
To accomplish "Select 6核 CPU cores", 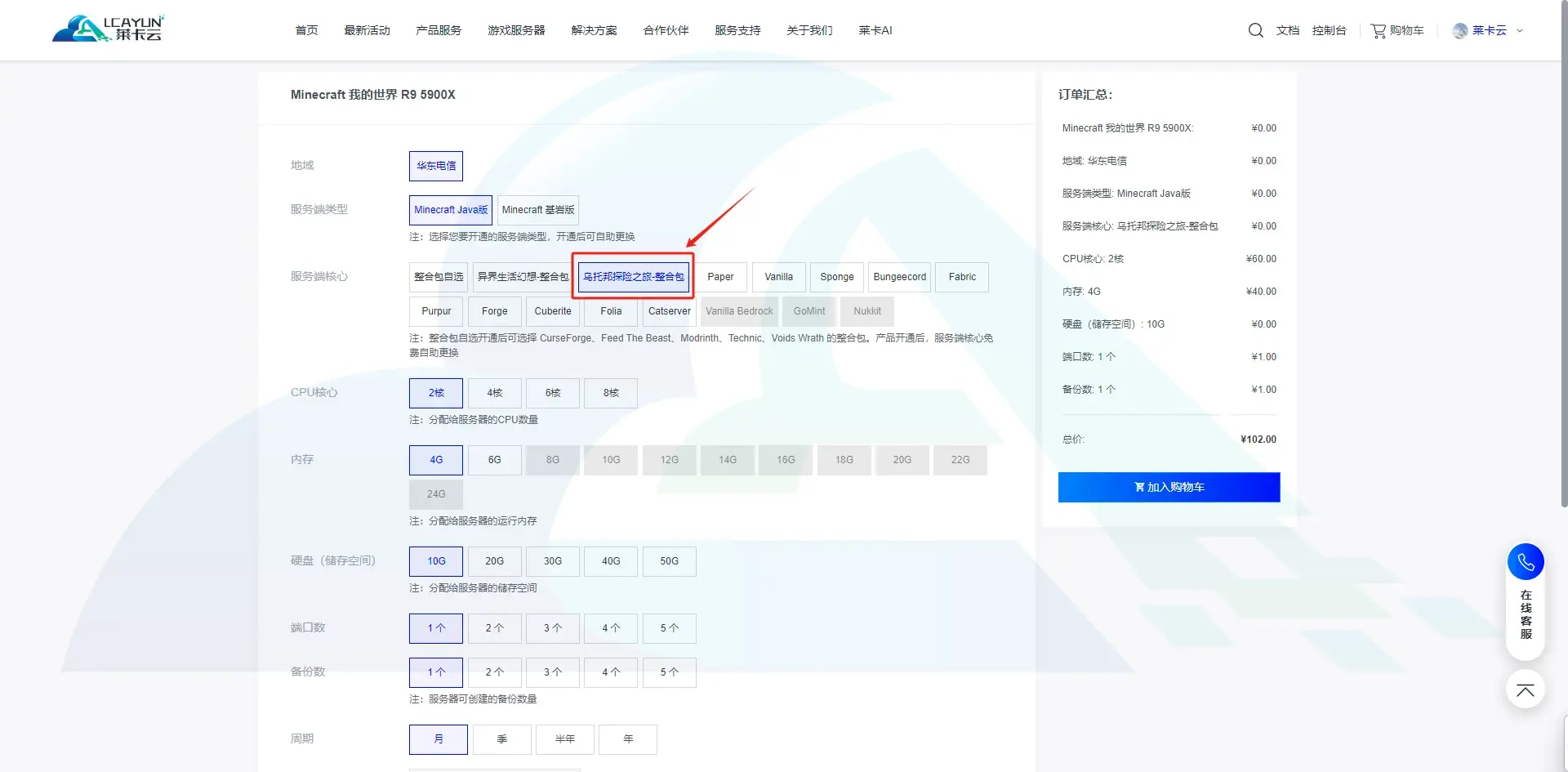I will pos(553,393).
